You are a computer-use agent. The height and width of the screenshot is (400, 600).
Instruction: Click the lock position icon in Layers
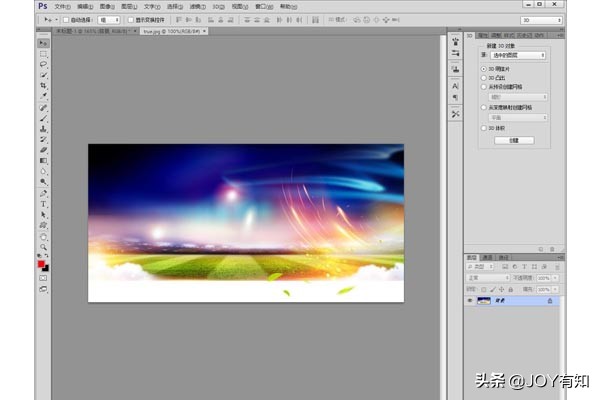pyautogui.click(x=502, y=289)
